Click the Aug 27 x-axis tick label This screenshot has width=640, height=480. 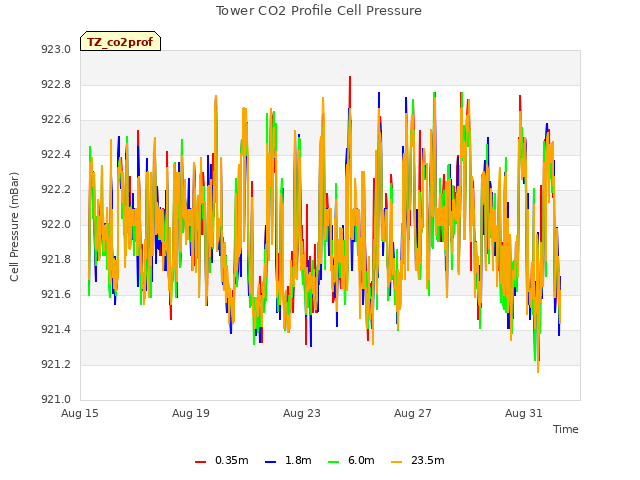tap(413, 413)
